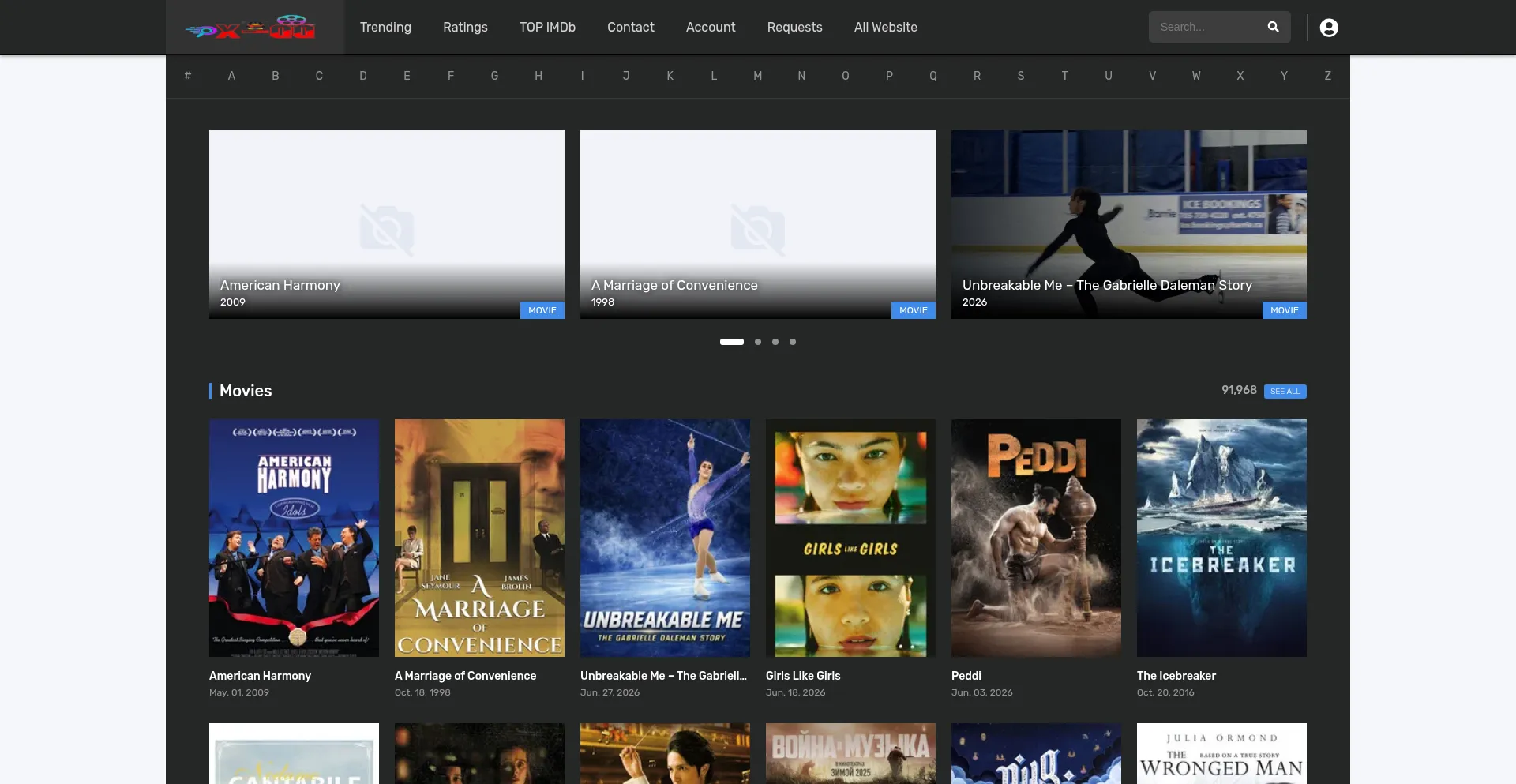Filter titles starting with letter U

point(1109,76)
